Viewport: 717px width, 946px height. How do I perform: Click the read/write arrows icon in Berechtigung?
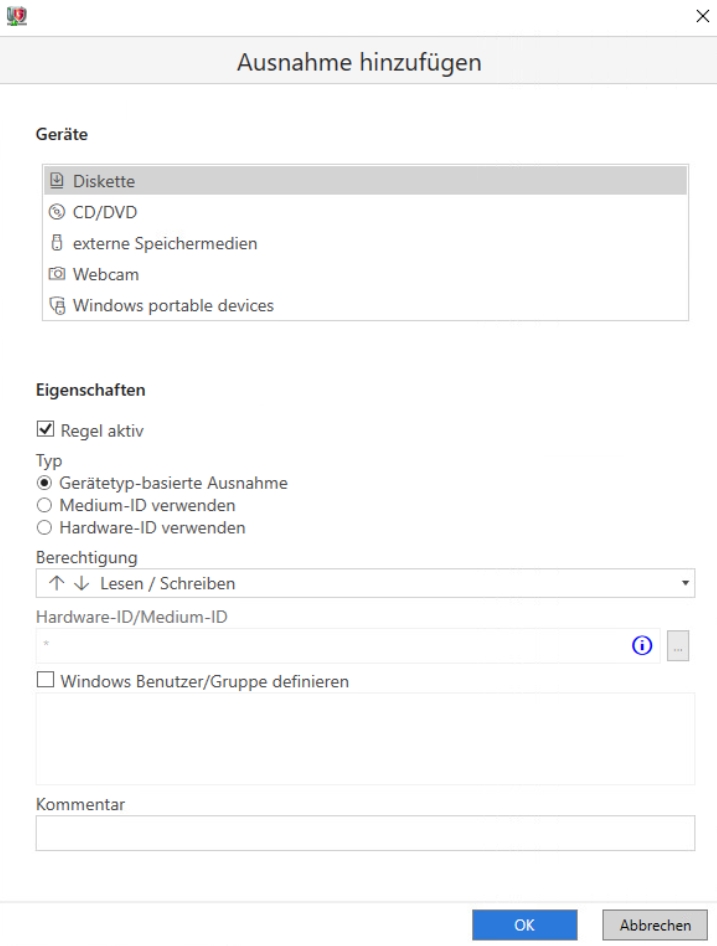pyautogui.click(x=69, y=583)
